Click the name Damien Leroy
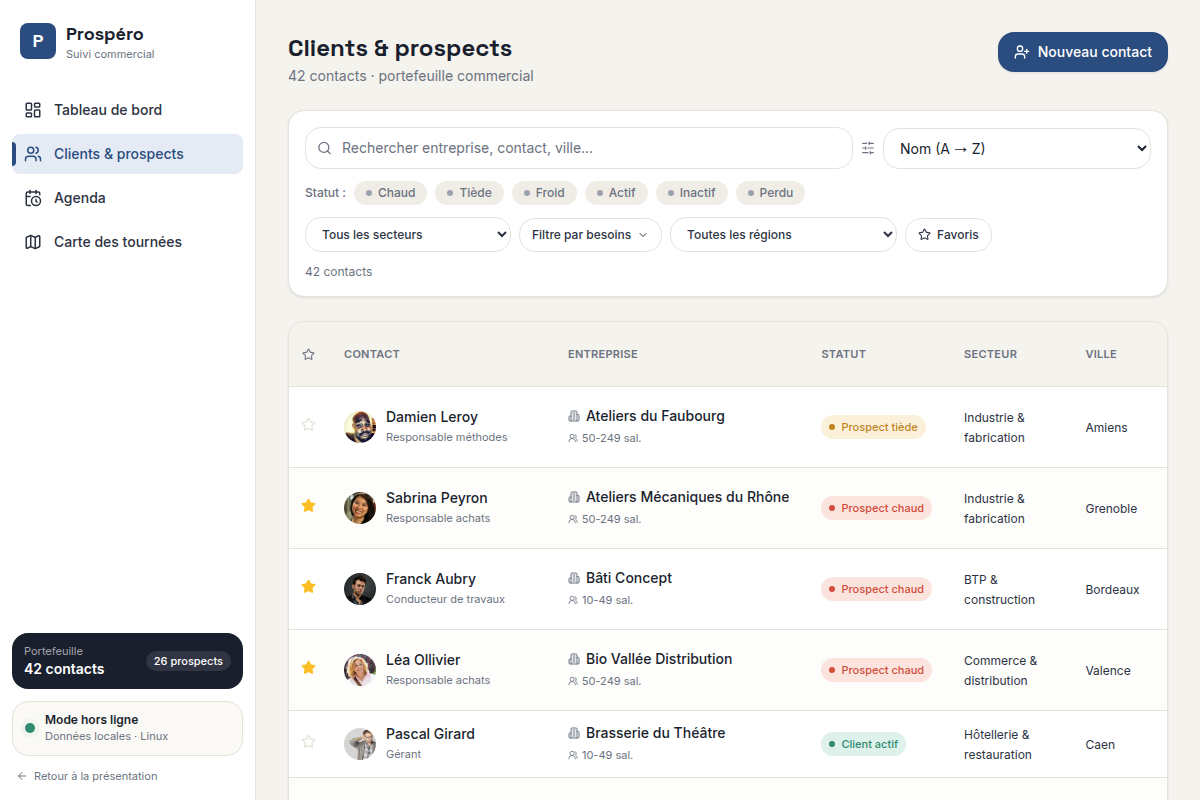This screenshot has height=800, width=1200. (432, 417)
